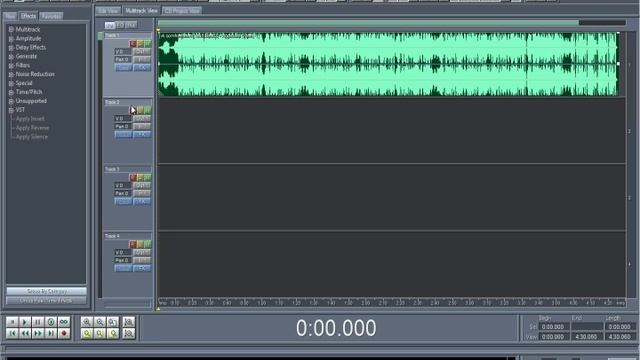
Task: Click Track 1 Out 1 output button
Action: pos(142,51)
